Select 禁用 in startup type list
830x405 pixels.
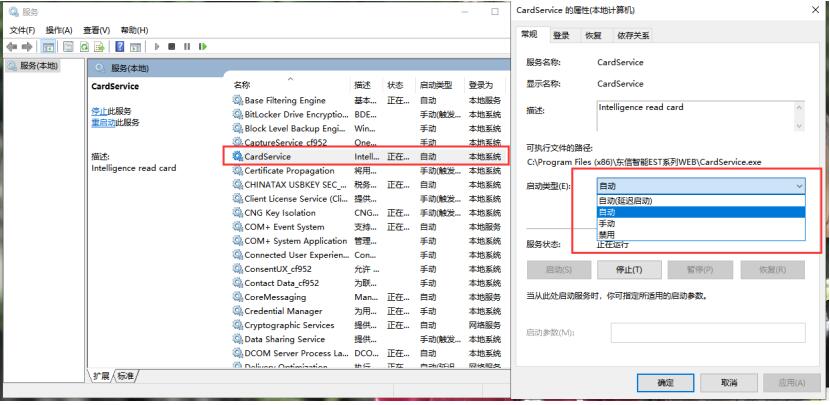coord(607,234)
